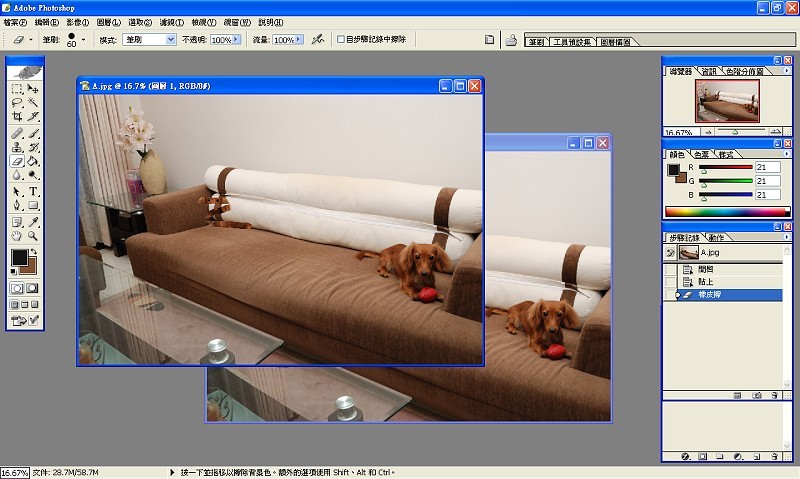Open the Navigator palette flyout menu
This screenshot has width=800, height=479.
click(x=786, y=71)
